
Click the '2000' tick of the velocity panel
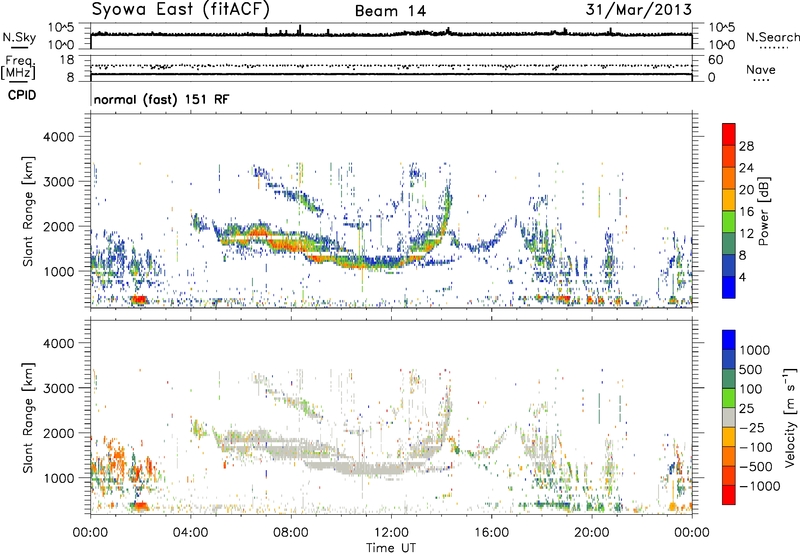coord(59,433)
